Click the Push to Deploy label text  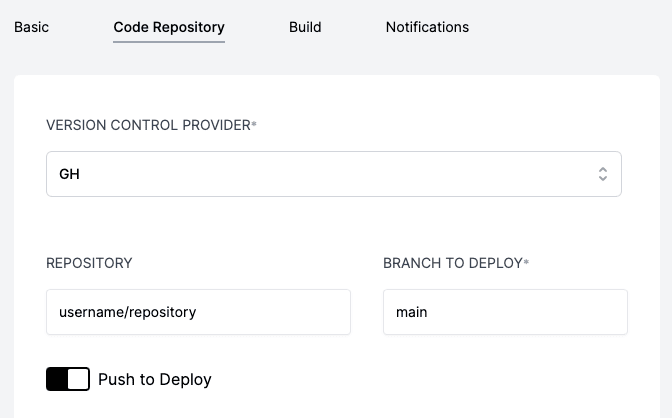155,380
